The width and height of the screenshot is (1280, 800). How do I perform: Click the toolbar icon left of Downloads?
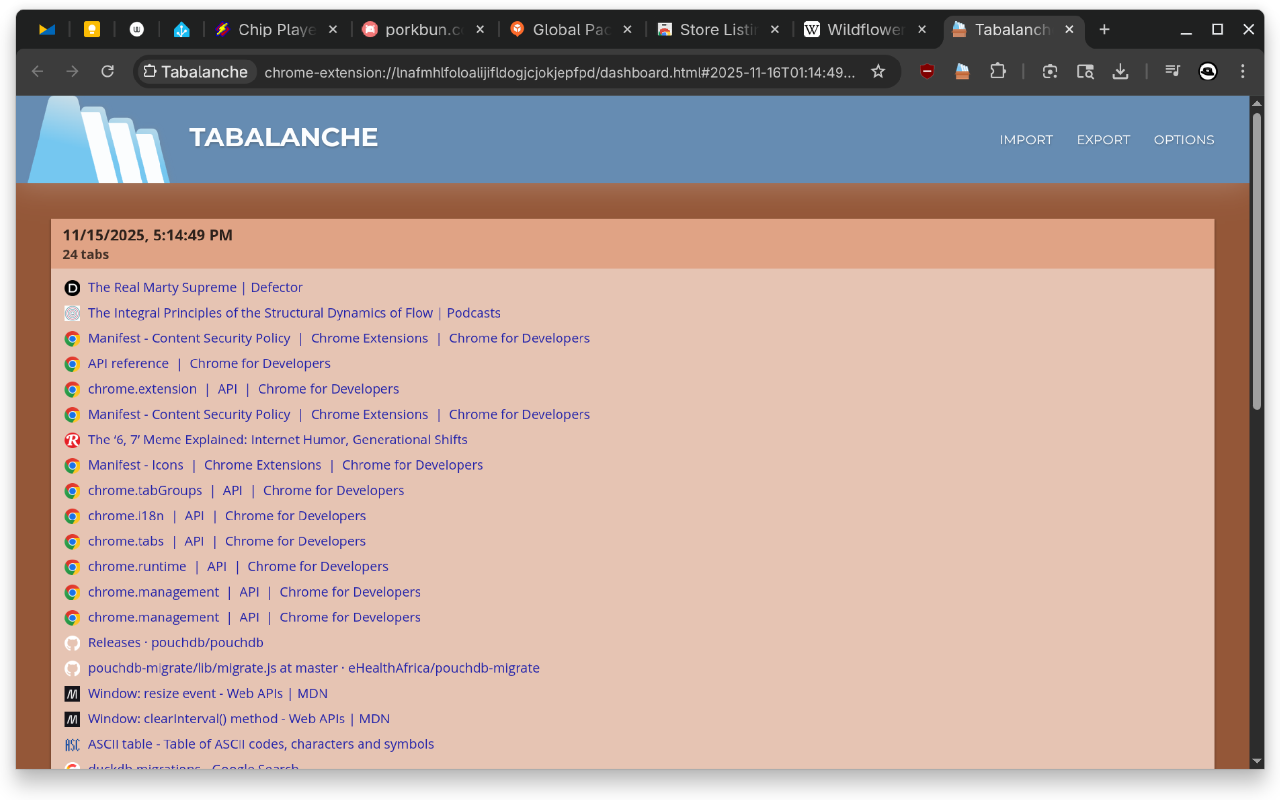[x=1085, y=71]
